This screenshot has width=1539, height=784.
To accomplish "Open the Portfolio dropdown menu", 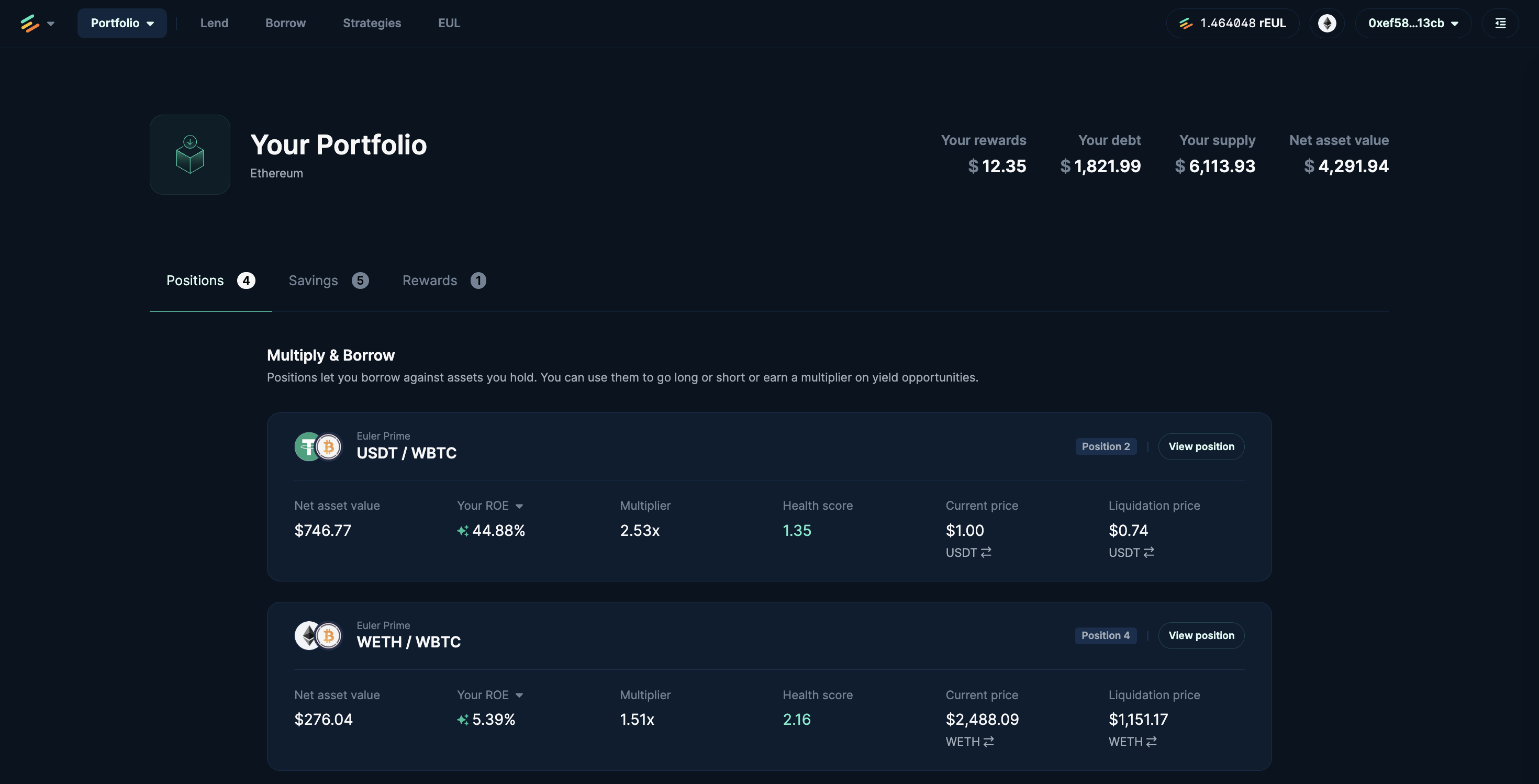I will pos(122,23).
